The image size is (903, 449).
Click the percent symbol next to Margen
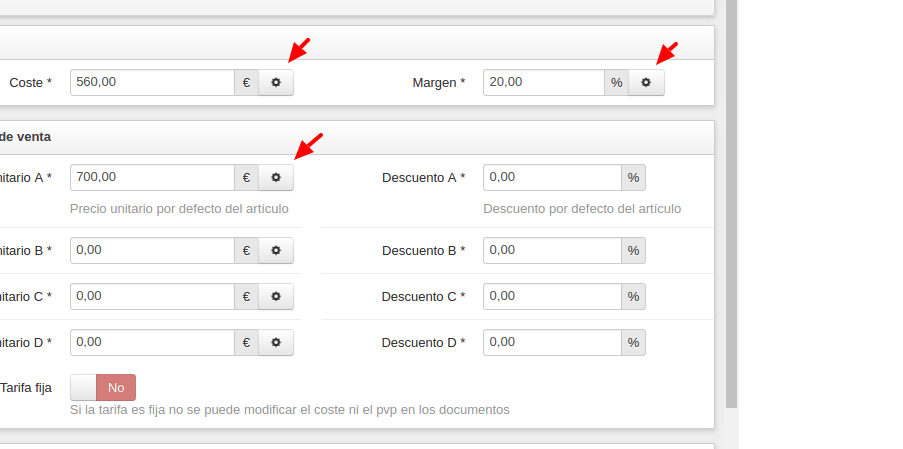click(617, 82)
